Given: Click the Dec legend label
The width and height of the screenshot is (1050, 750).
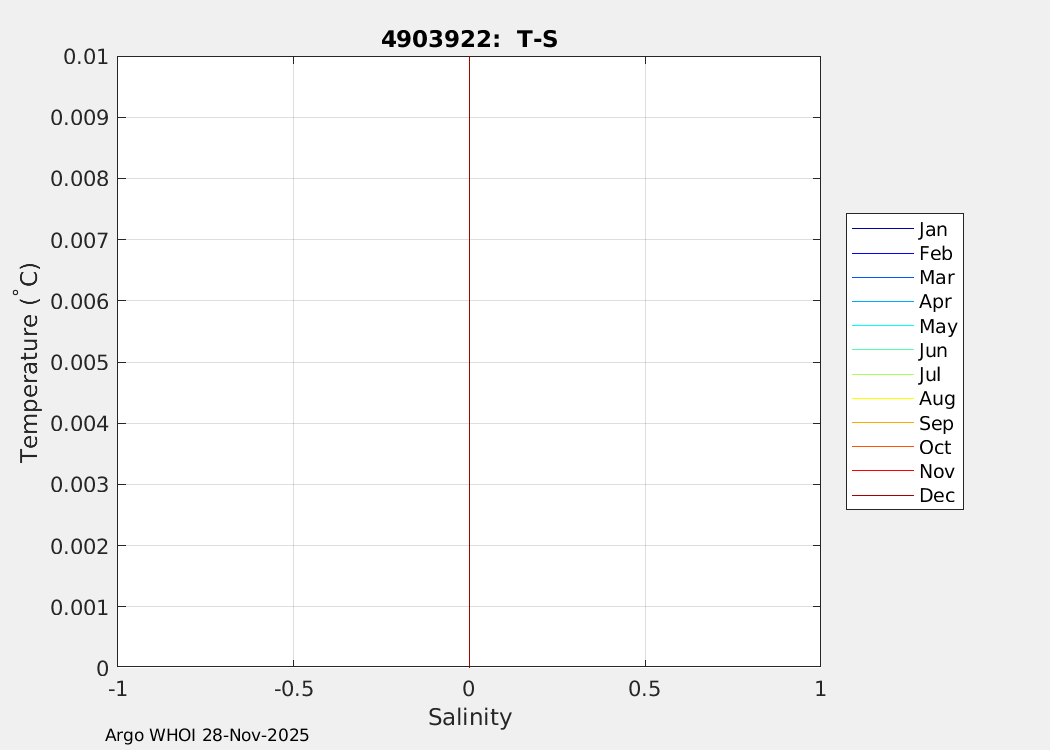Looking at the screenshot, I should pos(936,496).
